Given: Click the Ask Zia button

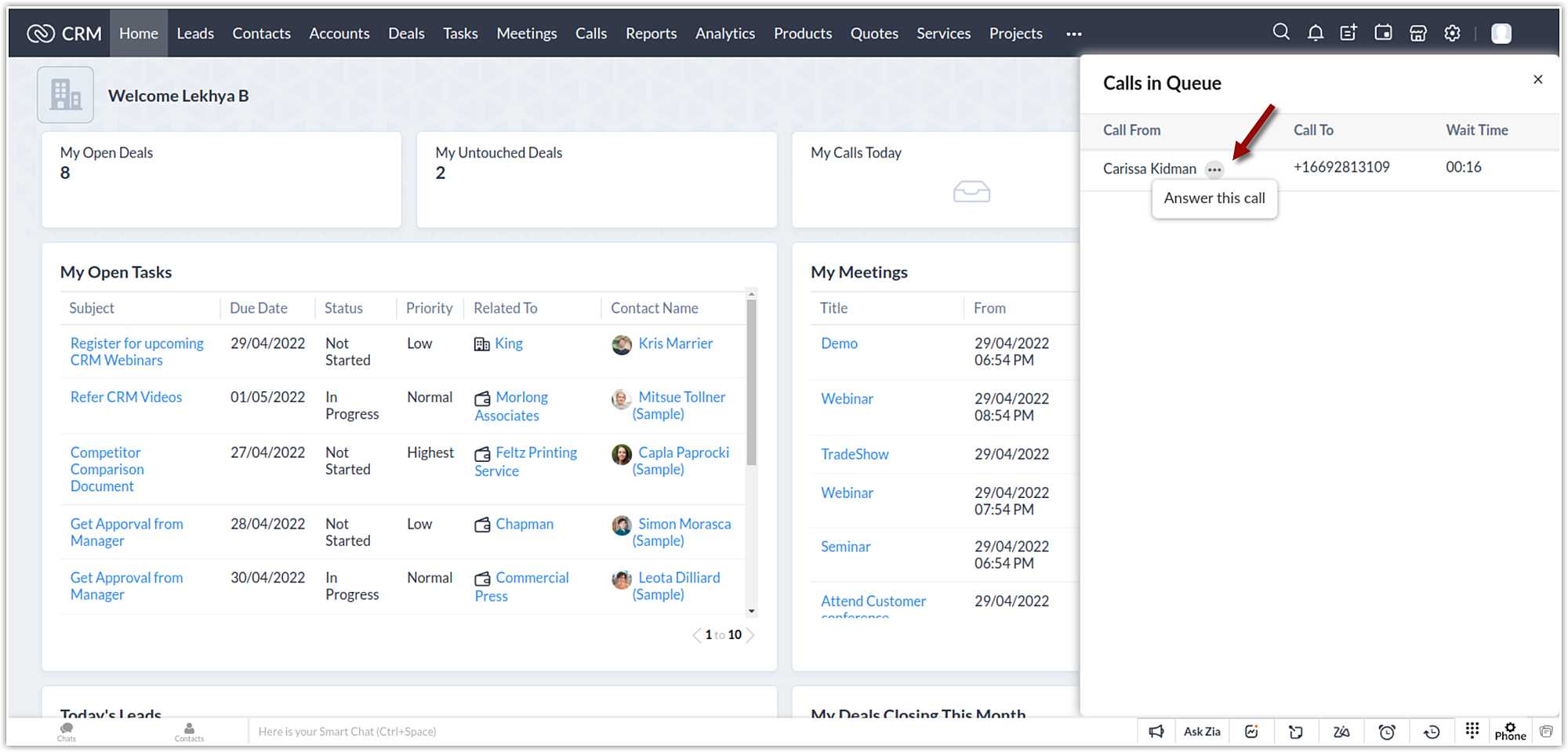Looking at the screenshot, I should point(1202,732).
